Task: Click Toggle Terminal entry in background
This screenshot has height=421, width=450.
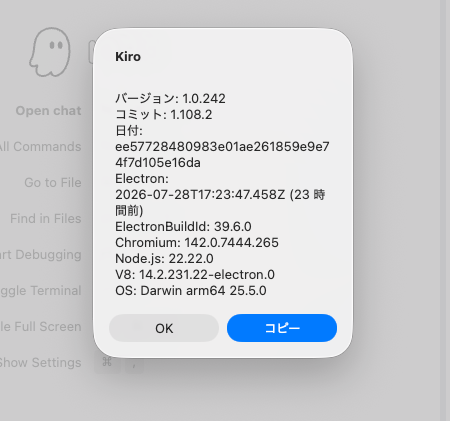Action: pos(40,291)
